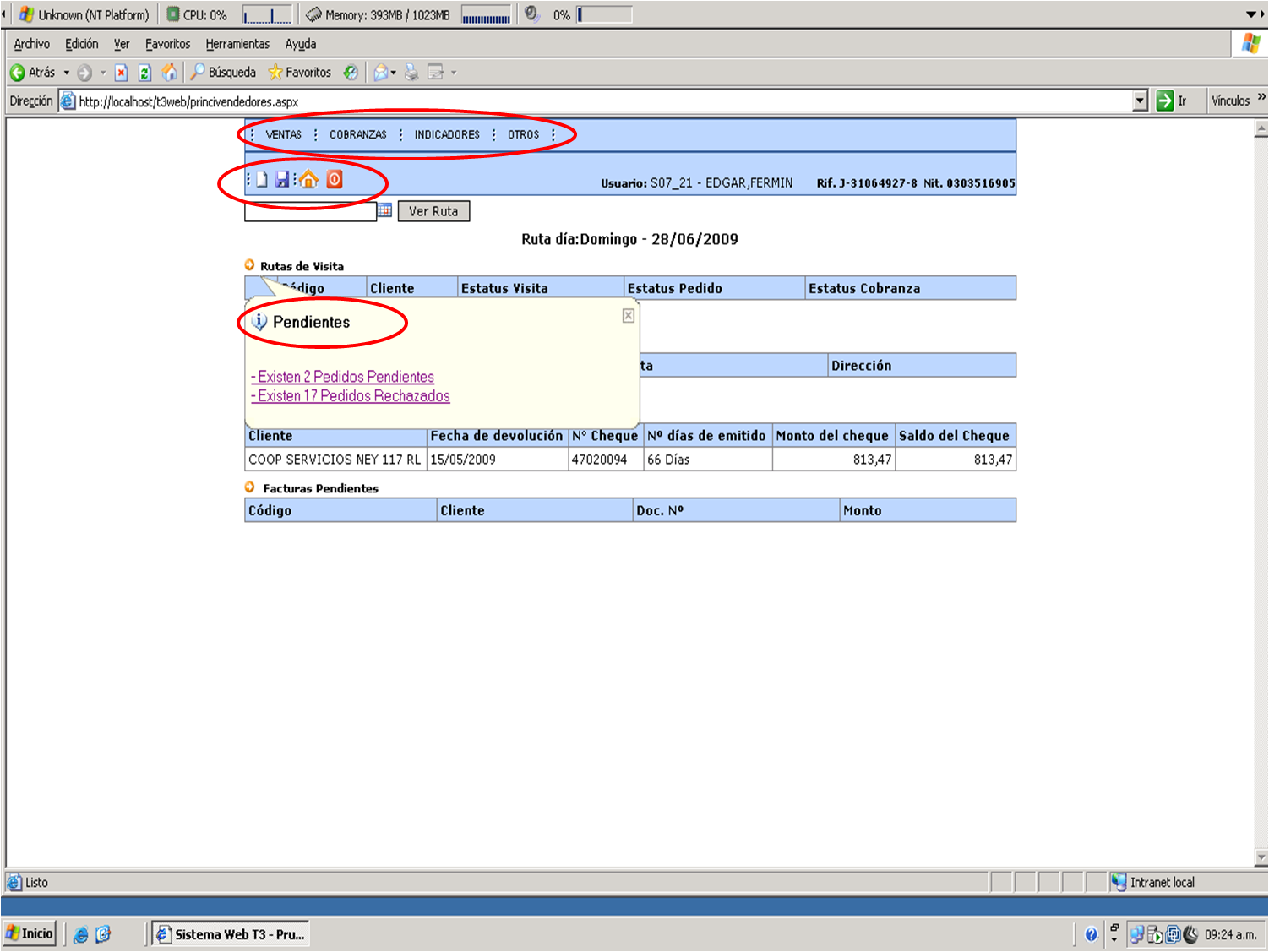The width and height of the screenshot is (1269, 952).
Task: Go to the orange home icon
Action: coord(308,179)
